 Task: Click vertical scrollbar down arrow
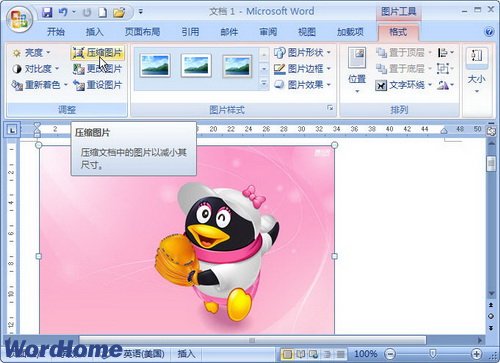tap(491, 294)
